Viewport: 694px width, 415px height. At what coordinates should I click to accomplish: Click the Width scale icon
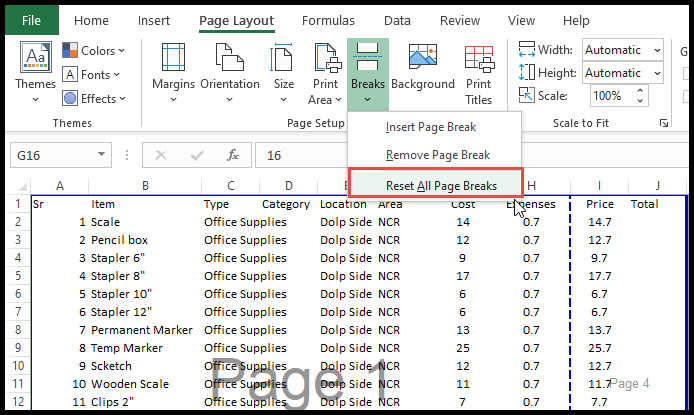(527, 50)
